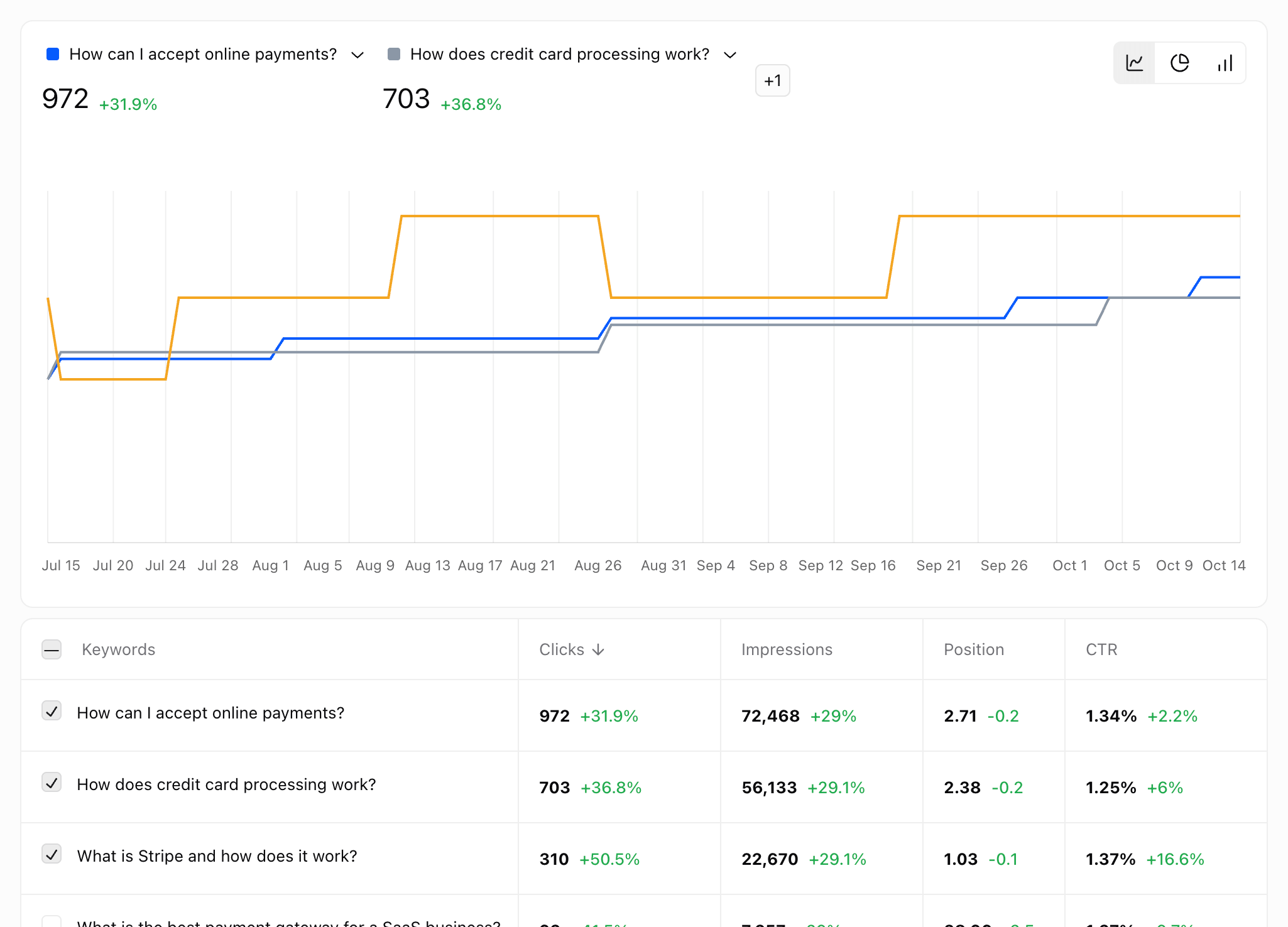Screen dimensions: 1288x927
Task: Click the 2.38 position value
Action: pyautogui.click(x=962, y=788)
